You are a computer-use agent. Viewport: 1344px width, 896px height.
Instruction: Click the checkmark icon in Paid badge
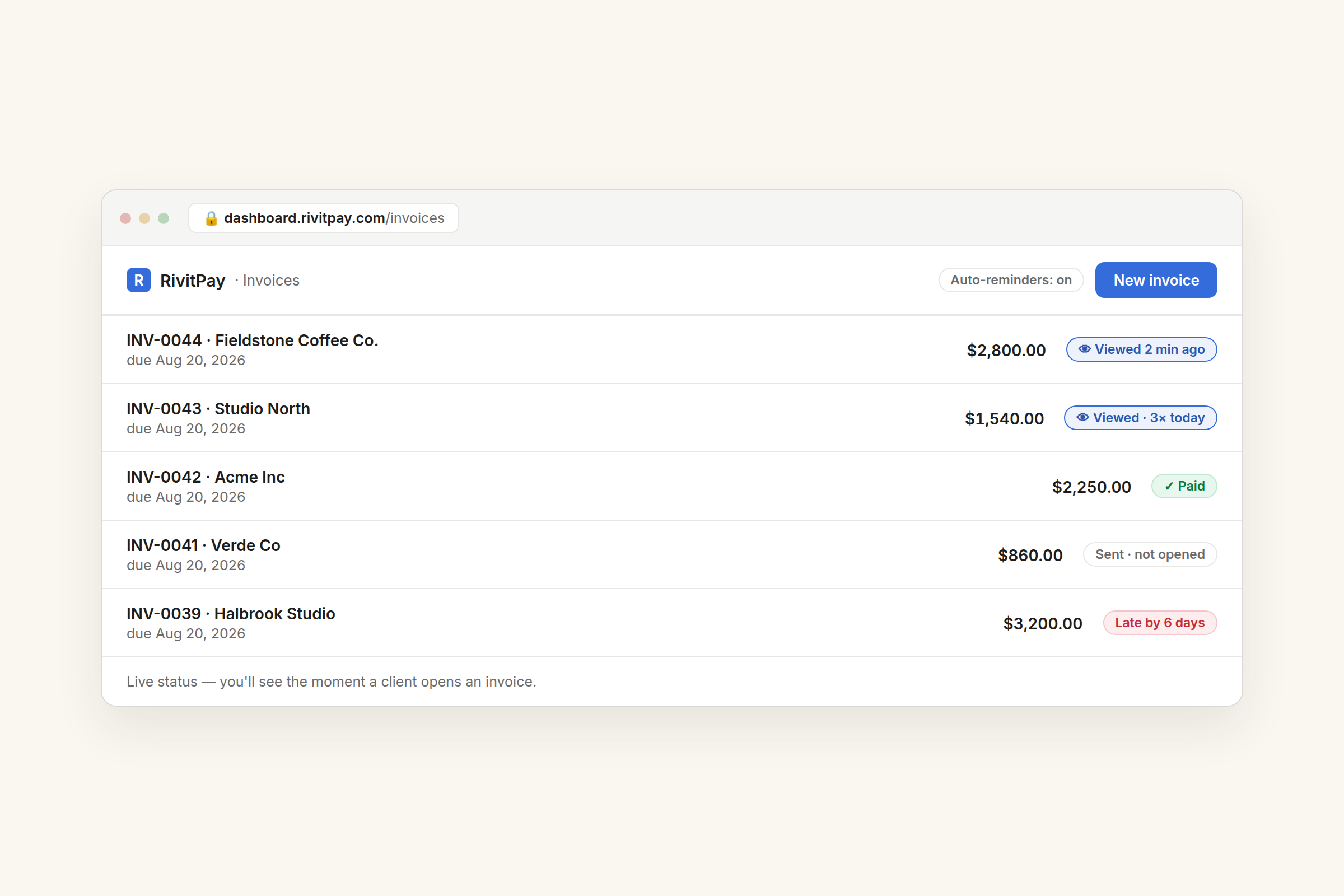pos(1169,486)
